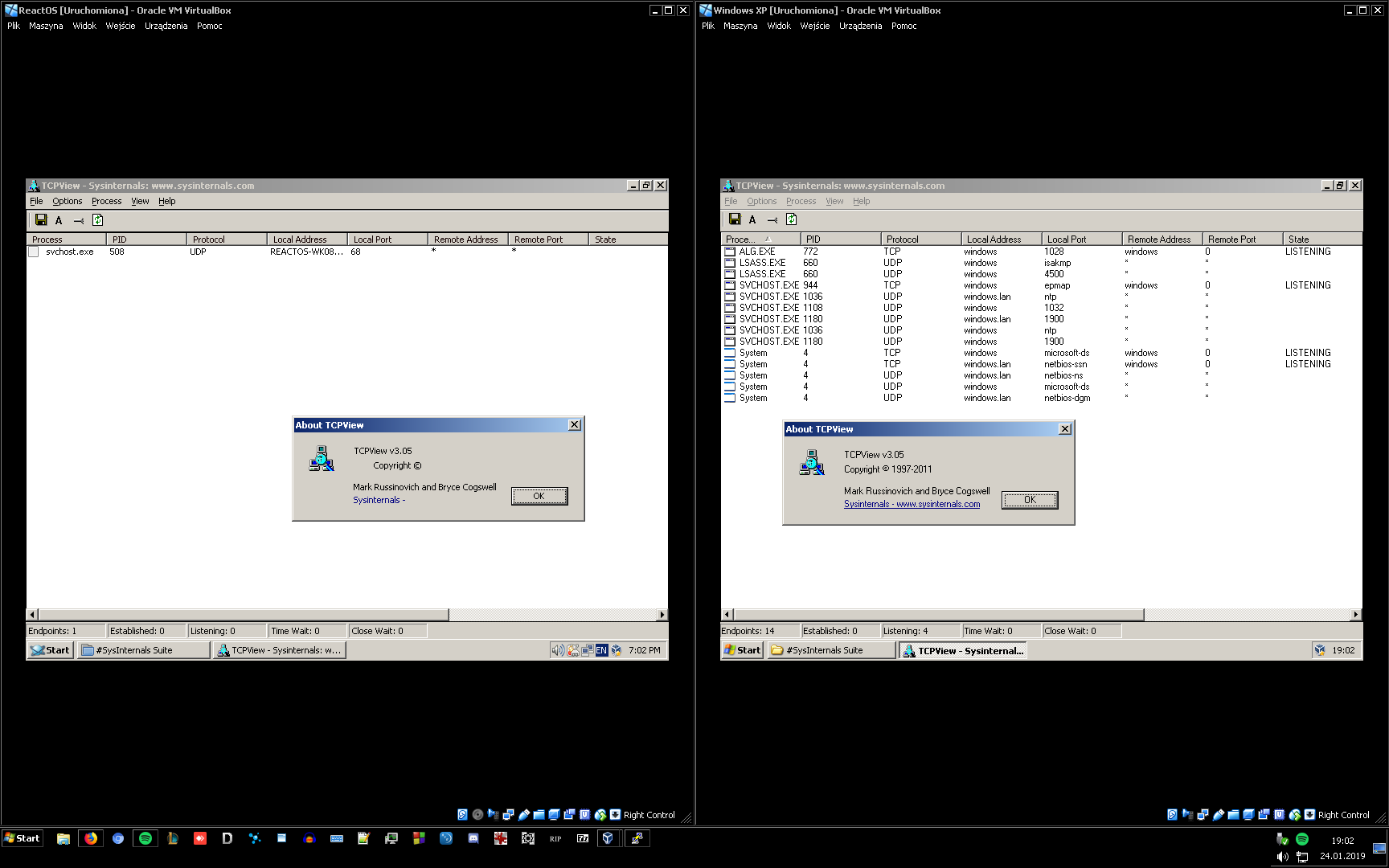Open Discord from the host taskbar
Viewport: 1389px width, 868px height.
coord(473,838)
